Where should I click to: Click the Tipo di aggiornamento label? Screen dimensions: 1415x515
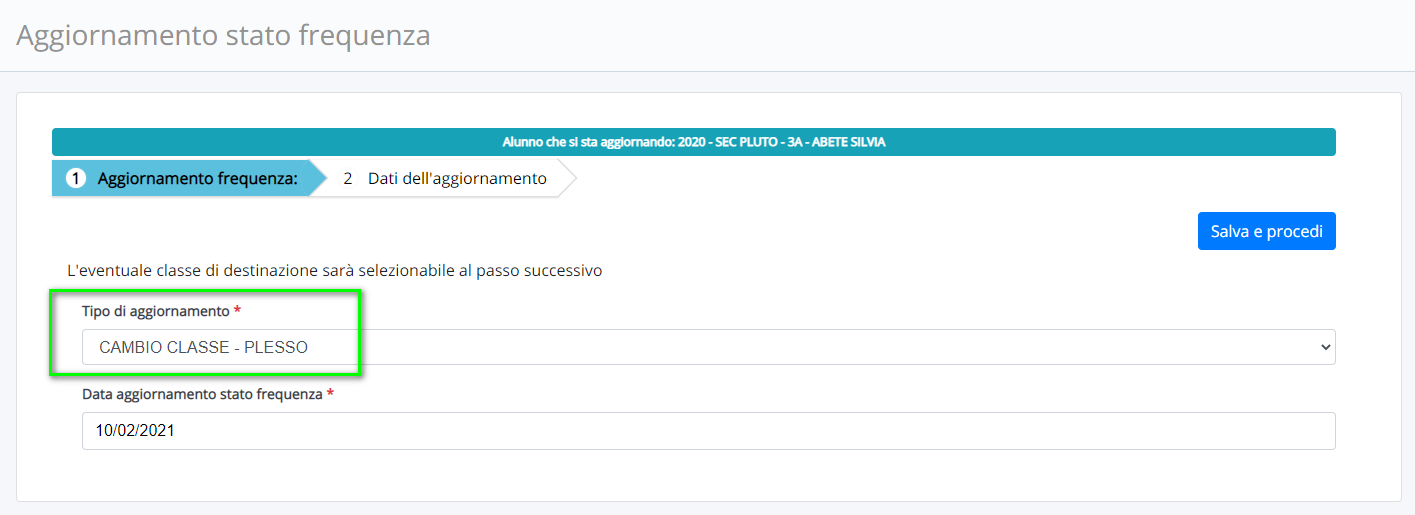point(155,311)
